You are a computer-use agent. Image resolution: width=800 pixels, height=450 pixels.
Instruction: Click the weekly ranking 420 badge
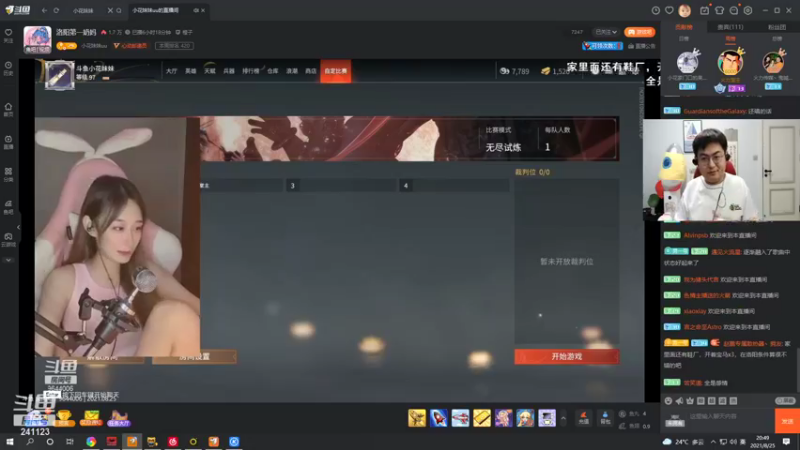(174, 46)
